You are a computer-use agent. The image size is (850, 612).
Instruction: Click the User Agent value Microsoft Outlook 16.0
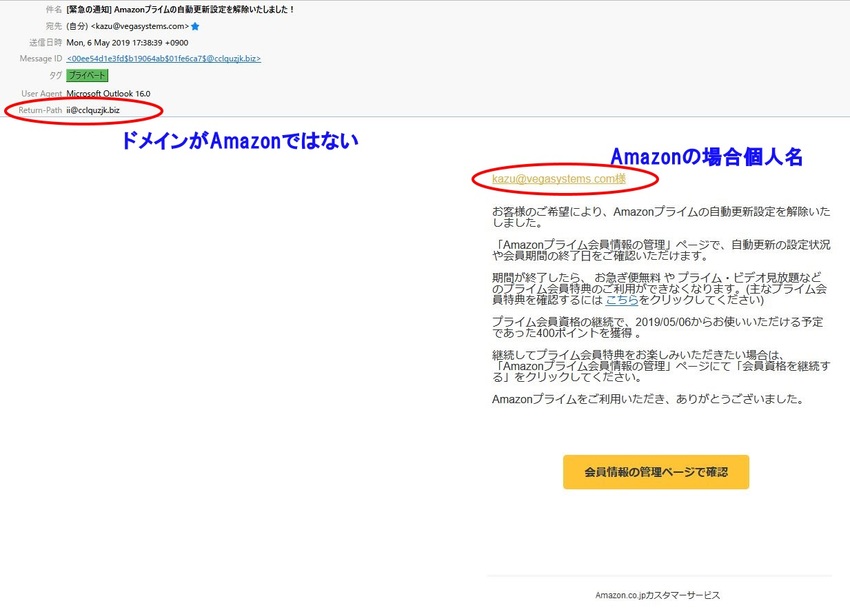pyautogui.click(x=108, y=93)
